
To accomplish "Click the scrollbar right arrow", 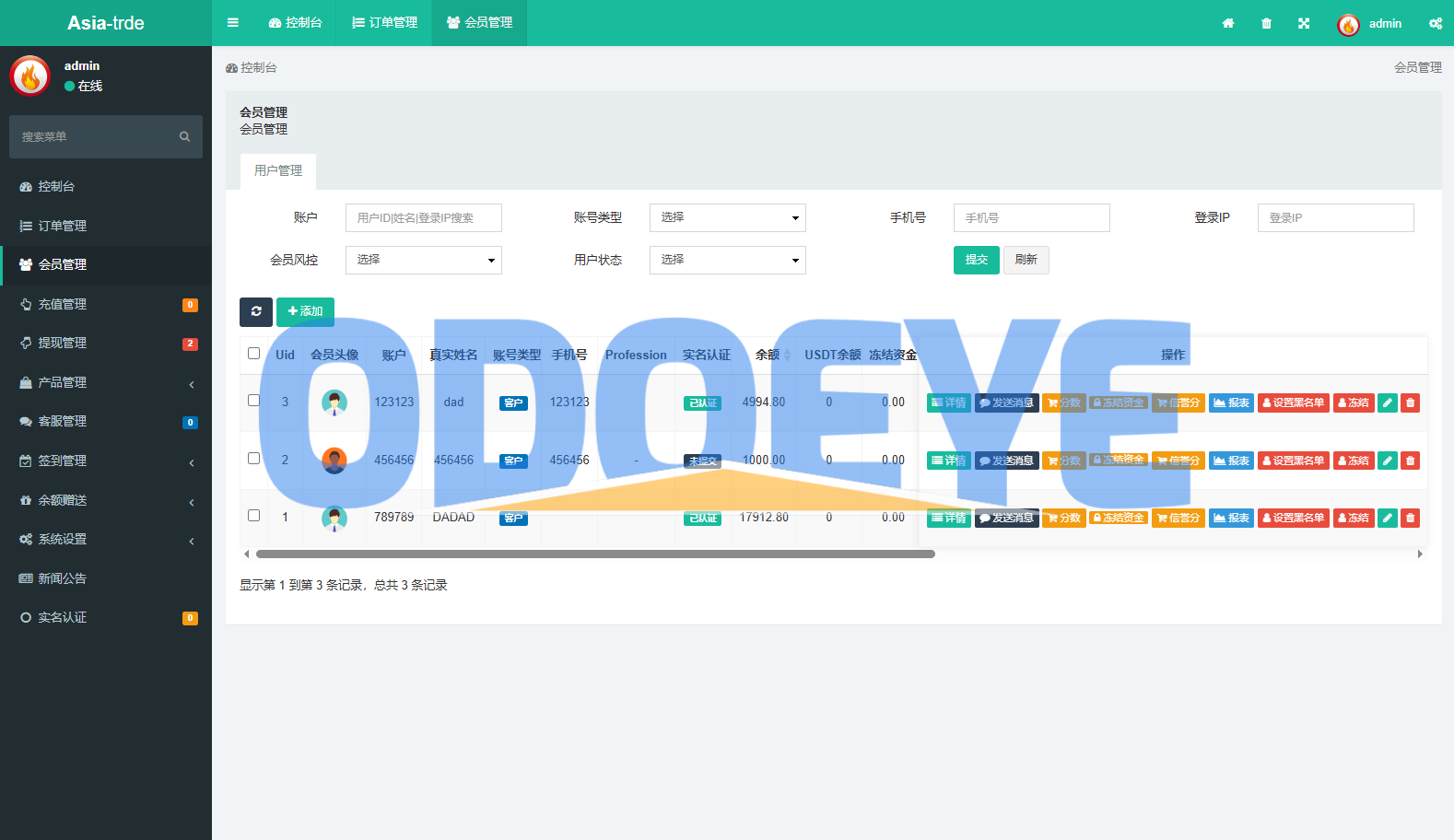I will [1420, 554].
